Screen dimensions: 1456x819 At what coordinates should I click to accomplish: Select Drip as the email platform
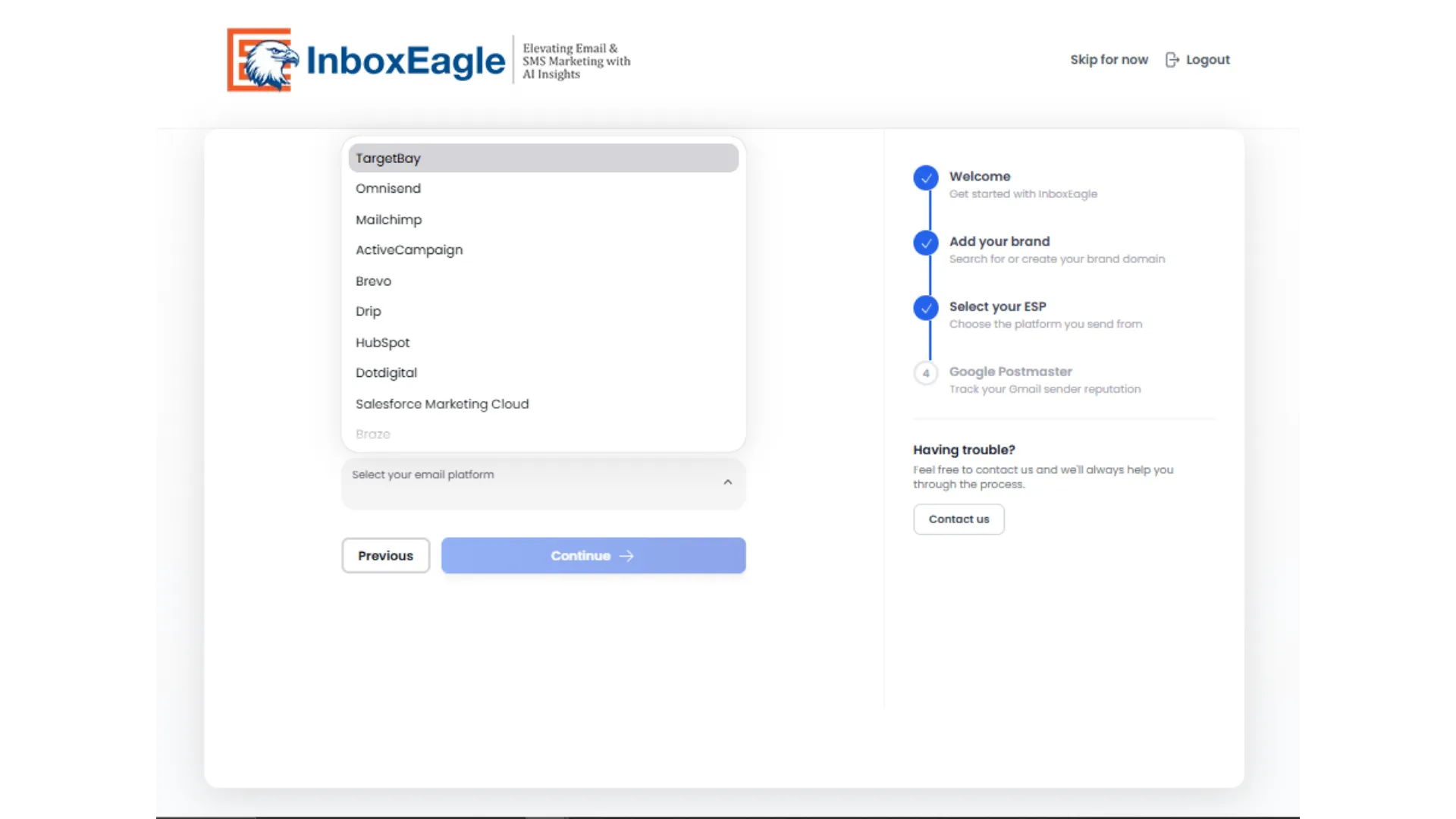click(x=543, y=311)
